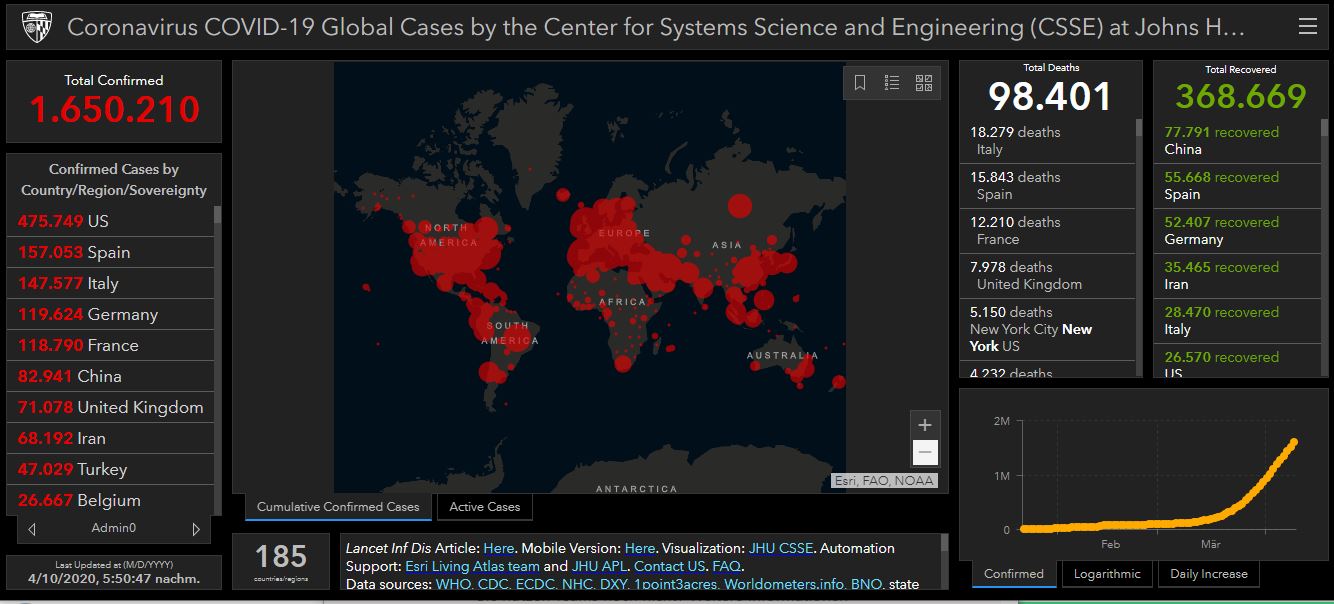Screen dimensions: 1334x604
Task: Open the hamburger menu in header
Action: (1307, 27)
